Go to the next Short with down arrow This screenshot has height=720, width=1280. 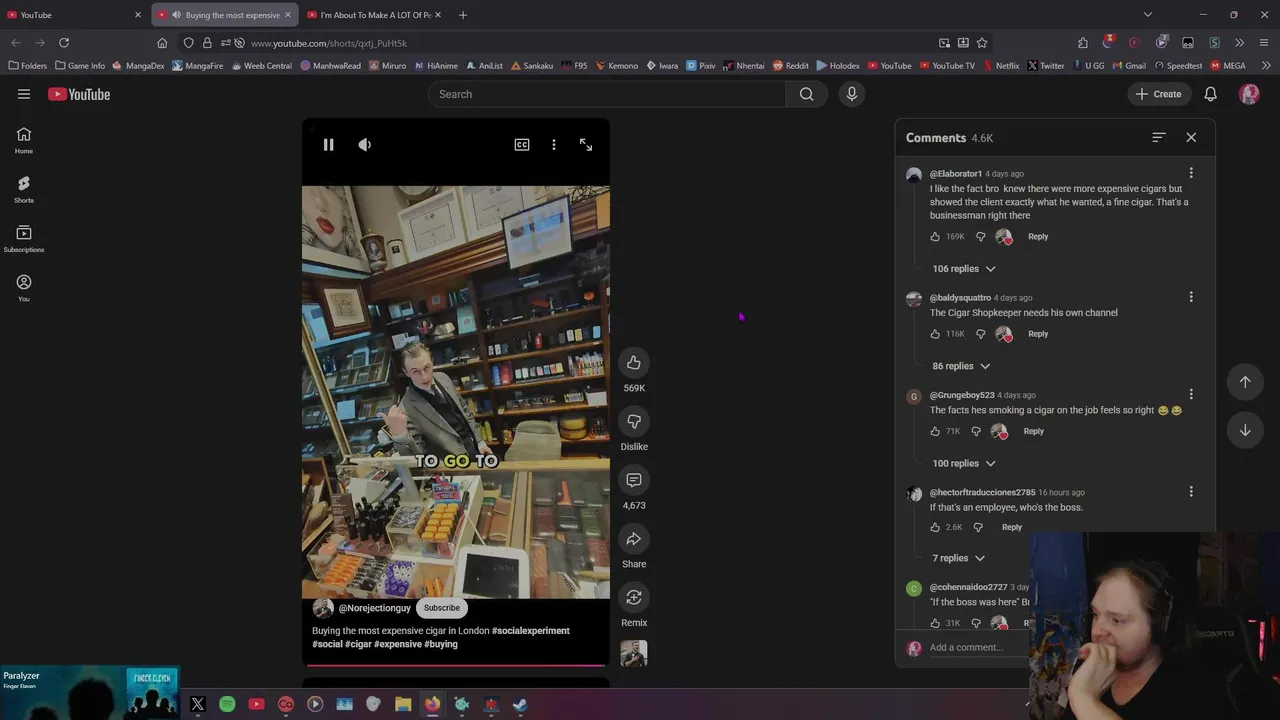coord(1245,430)
